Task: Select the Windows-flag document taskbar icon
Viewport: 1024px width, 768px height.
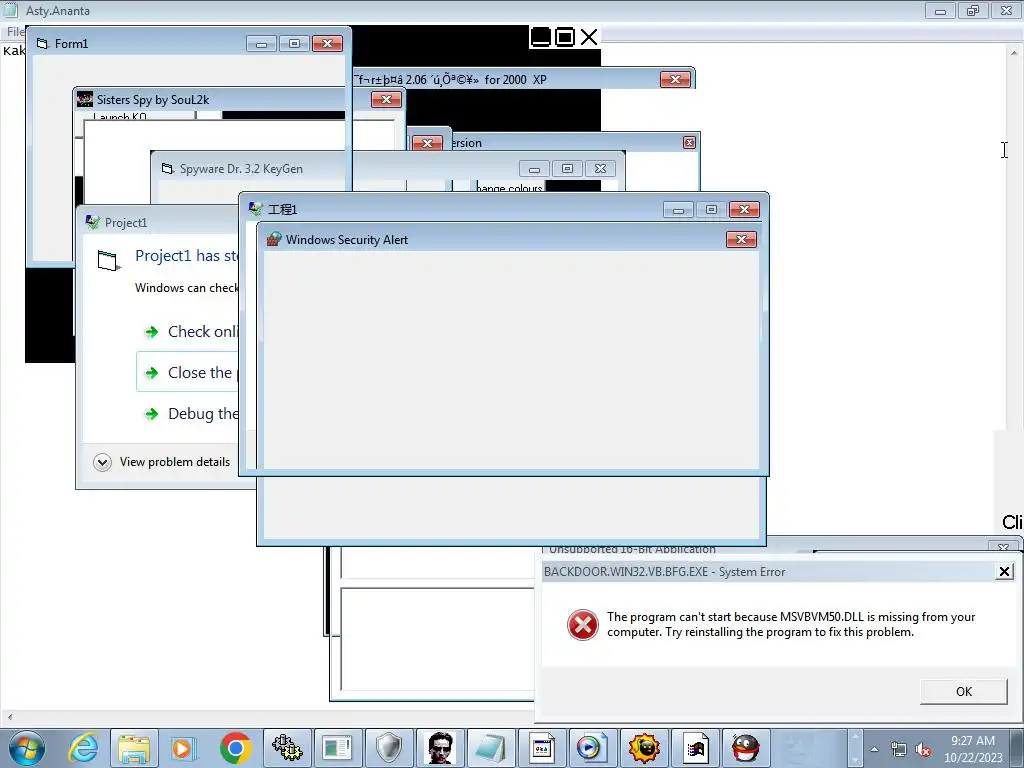Action: click(x=695, y=748)
